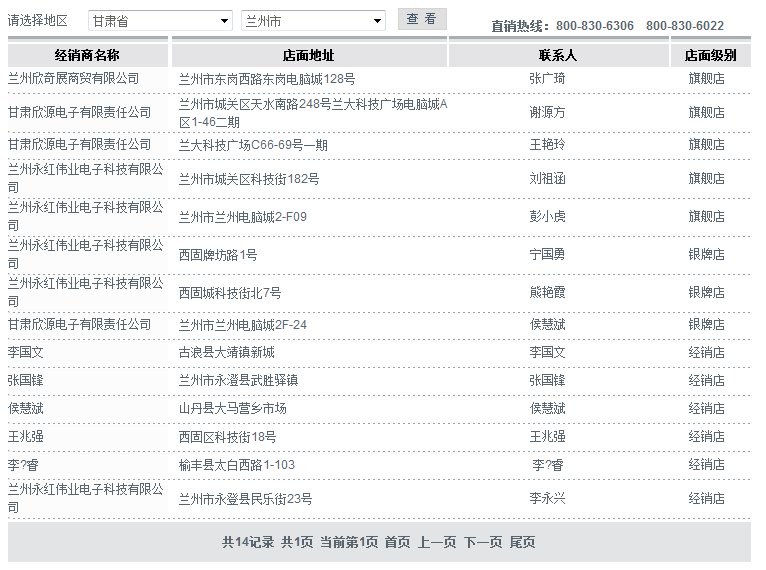The height and width of the screenshot is (570, 766).
Task: Click the 请选择地区 label
Action: (38, 21)
